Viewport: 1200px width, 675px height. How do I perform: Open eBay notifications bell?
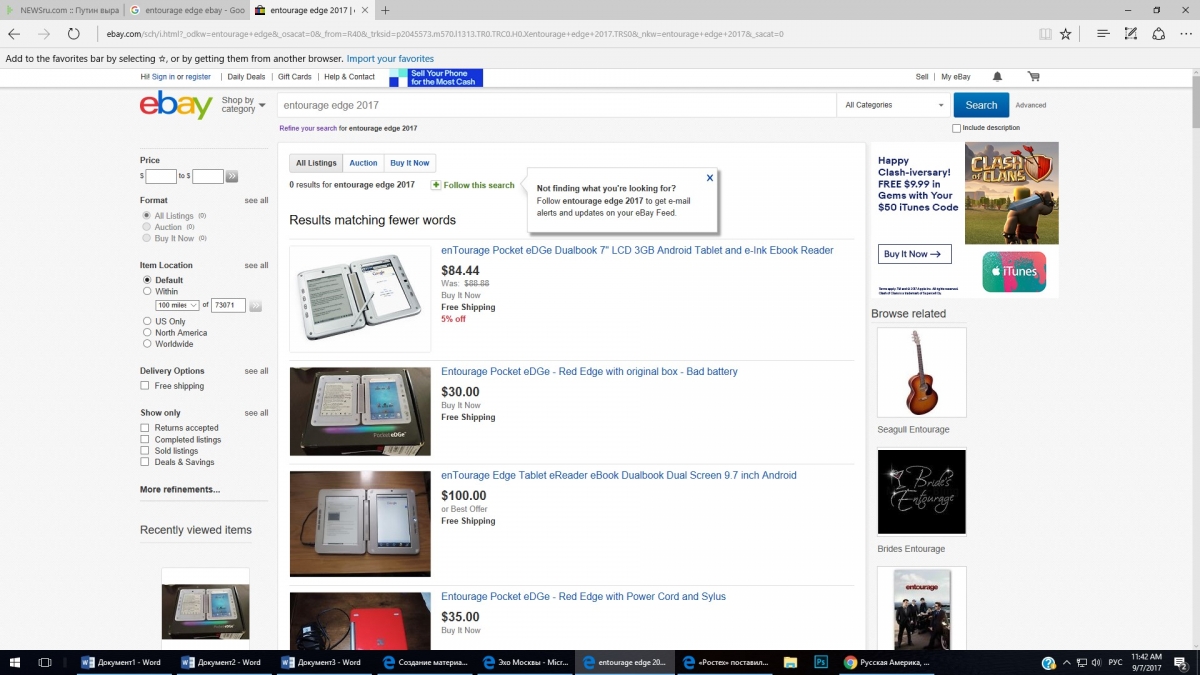point(997,77)
